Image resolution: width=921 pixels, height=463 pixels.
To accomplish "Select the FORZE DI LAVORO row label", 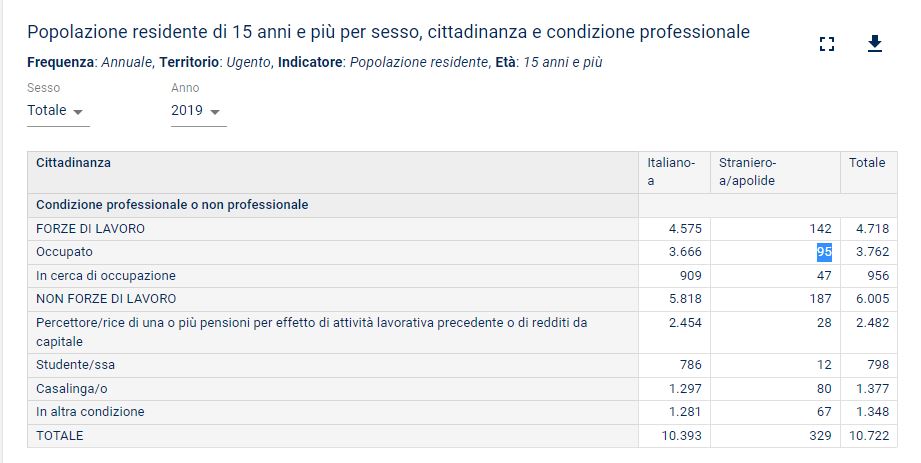I will (90, 229).
